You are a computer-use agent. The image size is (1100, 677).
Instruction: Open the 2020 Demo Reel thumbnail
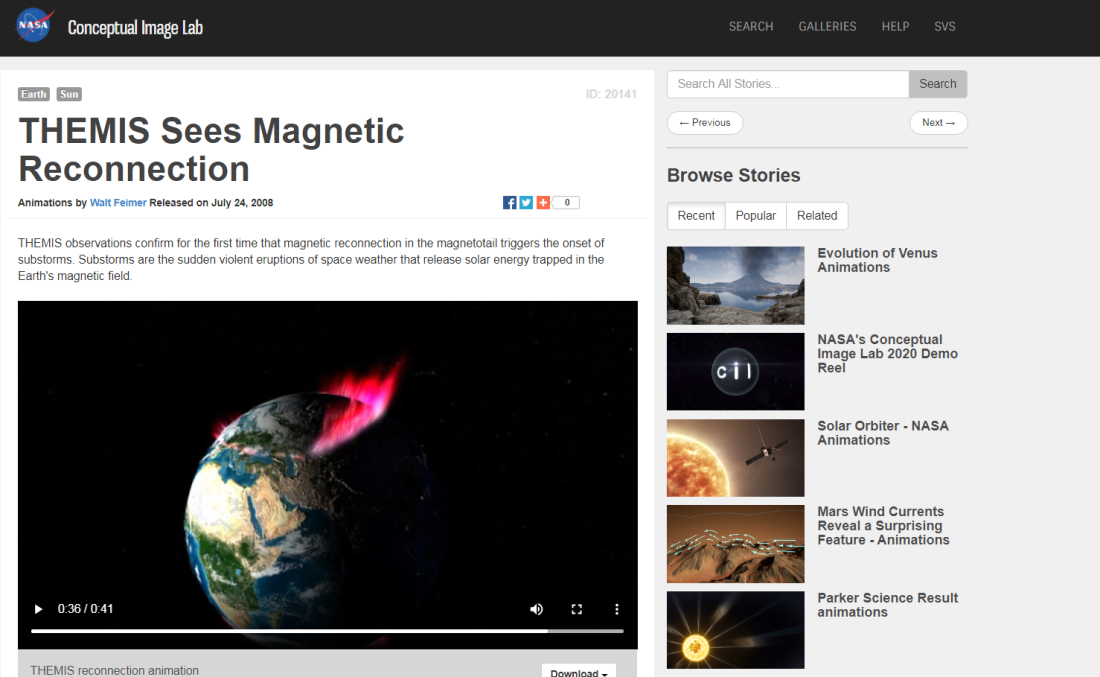click(x=735, y=371)
